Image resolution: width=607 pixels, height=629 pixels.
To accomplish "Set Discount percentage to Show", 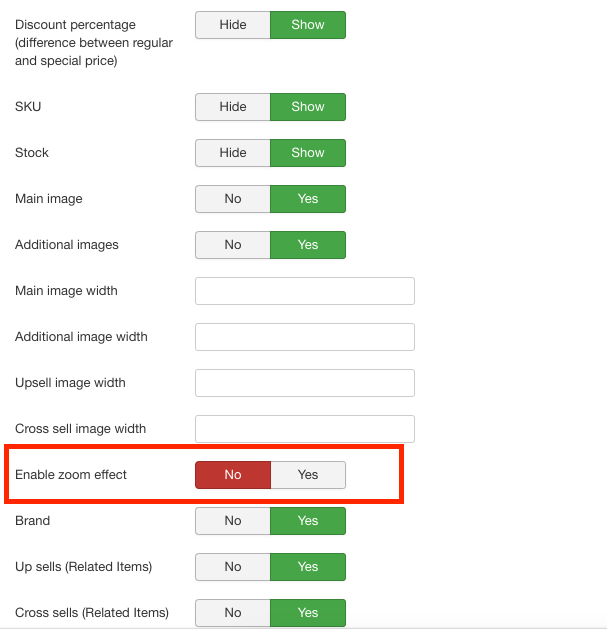I will pos(308,25).
